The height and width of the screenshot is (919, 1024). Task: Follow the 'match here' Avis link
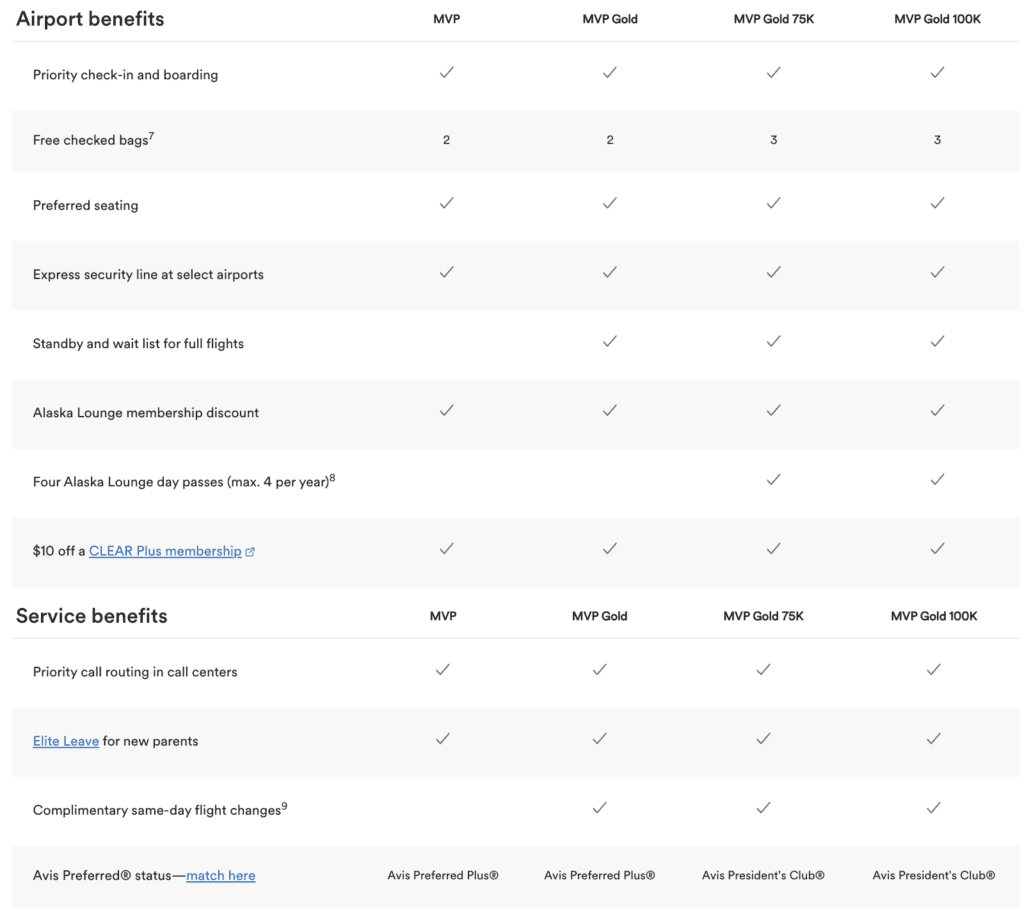(x=221, y=875)
